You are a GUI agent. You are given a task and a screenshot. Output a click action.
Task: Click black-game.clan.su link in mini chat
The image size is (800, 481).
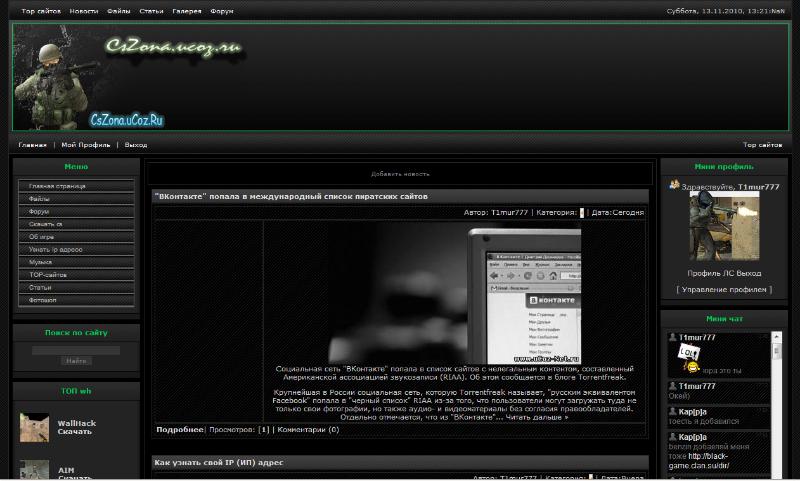(699, 461)
